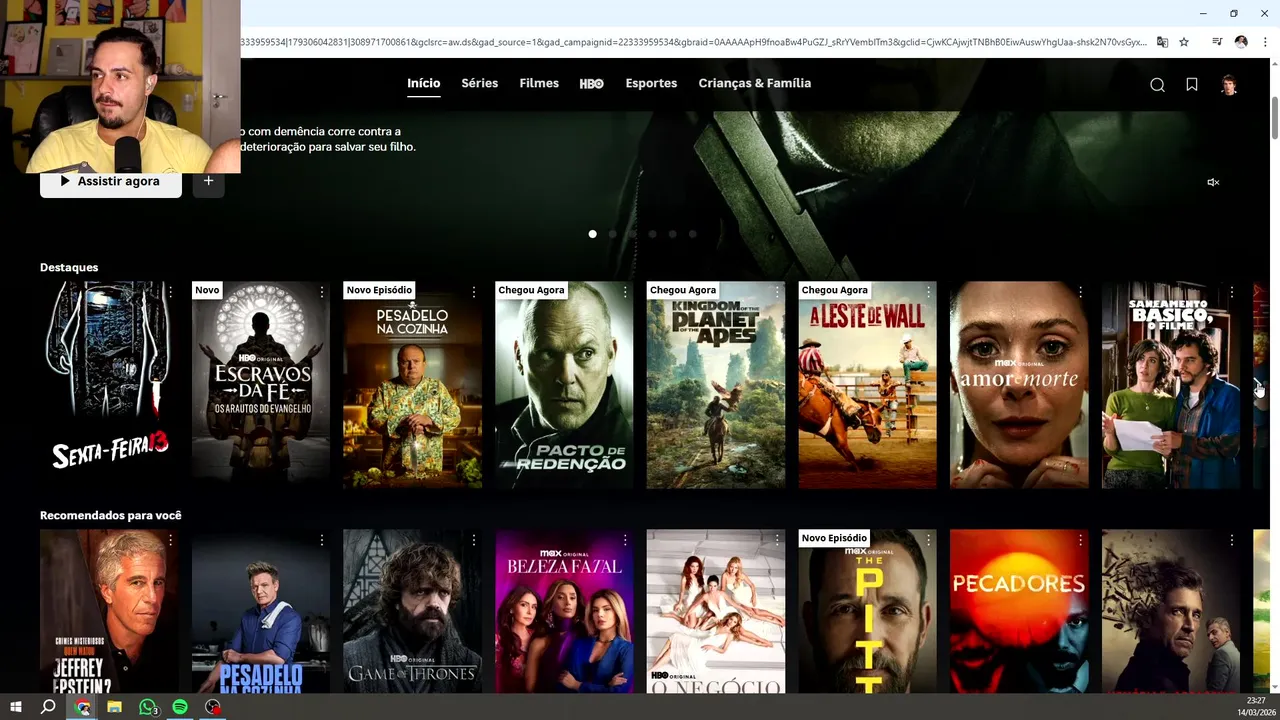Select third hero carousel dot
The image size is (1280, 720).
click(632, 234)
